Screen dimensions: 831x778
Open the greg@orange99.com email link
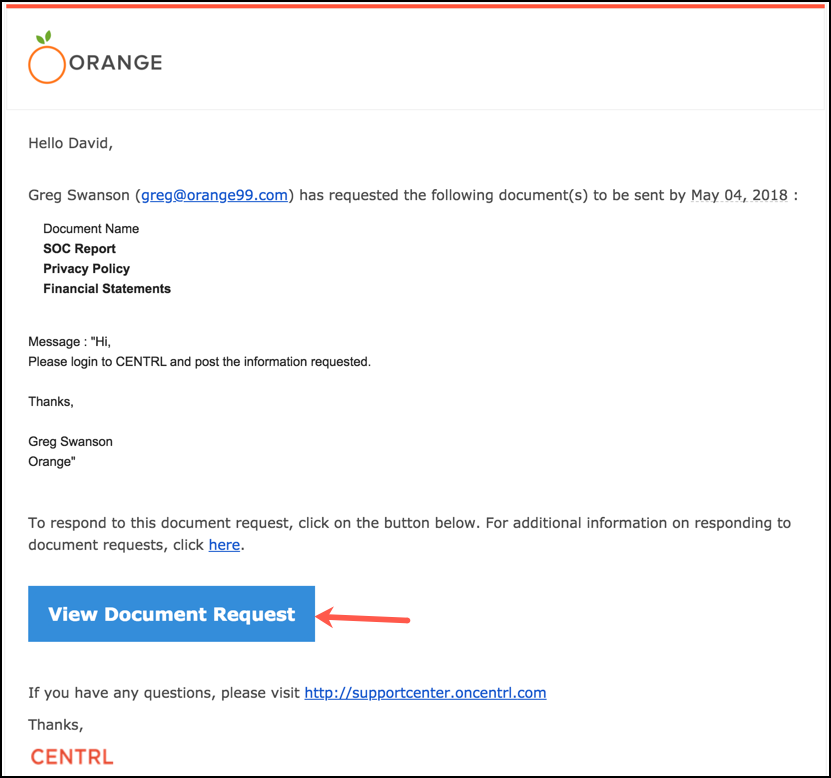point(214,195)
